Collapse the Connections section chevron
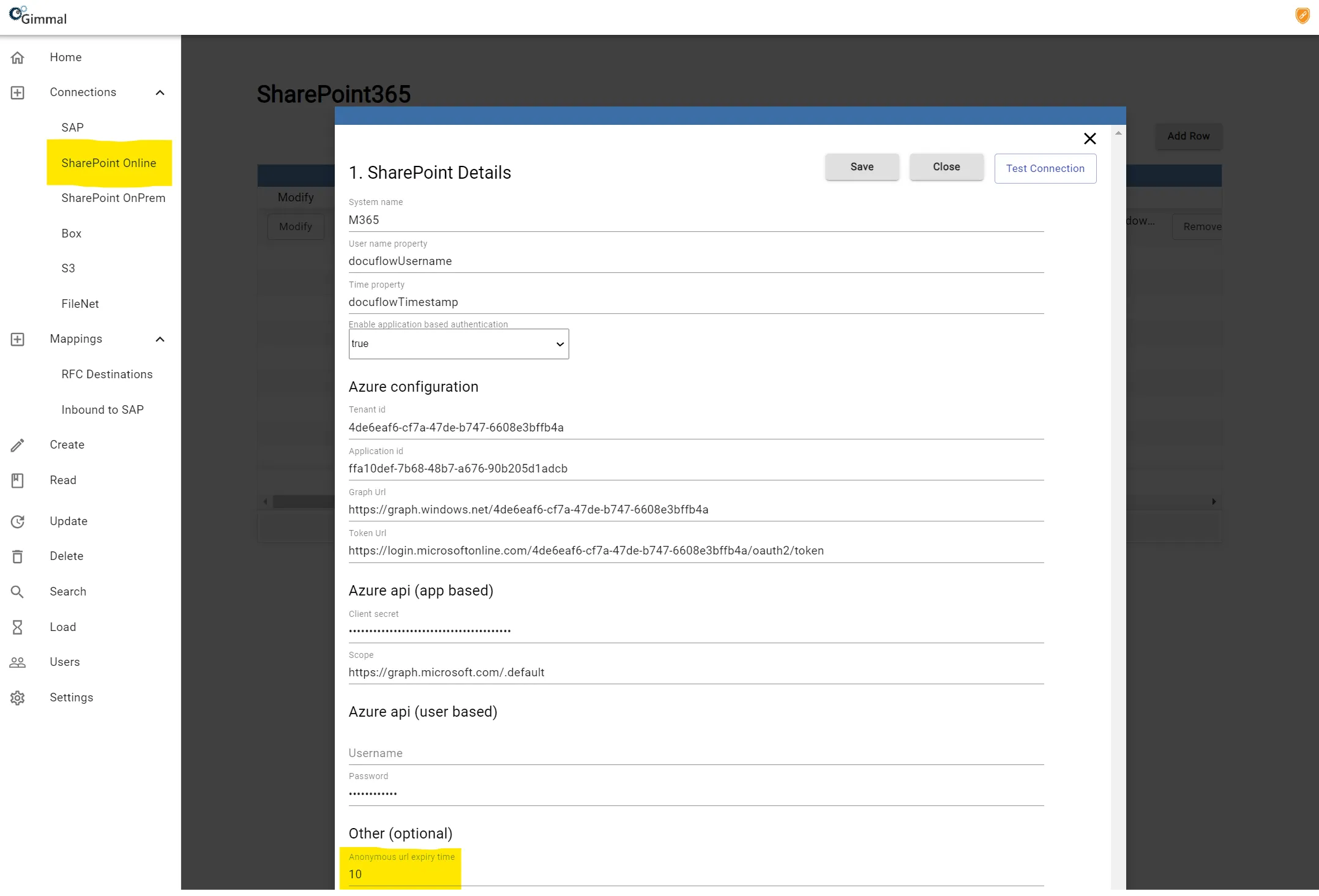The width and height of the screenshot is (1319, 896). pyautogui.click(x=160, y=92)
